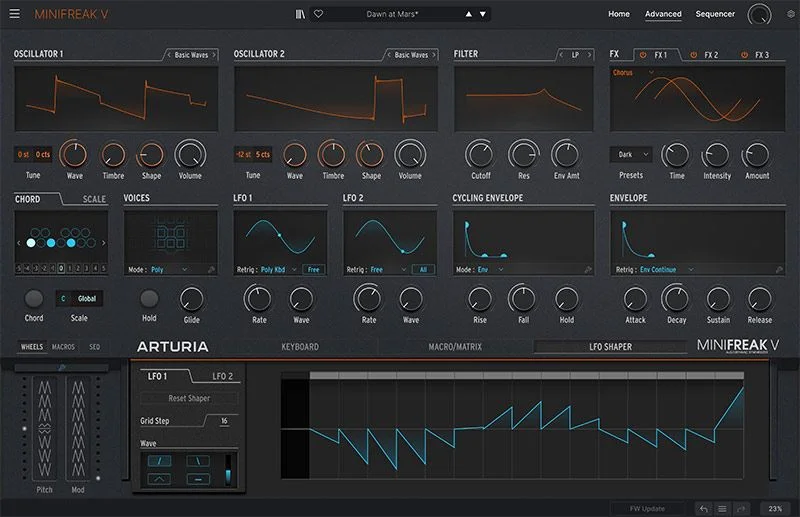Viewport: 800px width, 517px height.
Task: Select the ramp-down wave shape button
Action: point(198,461)
